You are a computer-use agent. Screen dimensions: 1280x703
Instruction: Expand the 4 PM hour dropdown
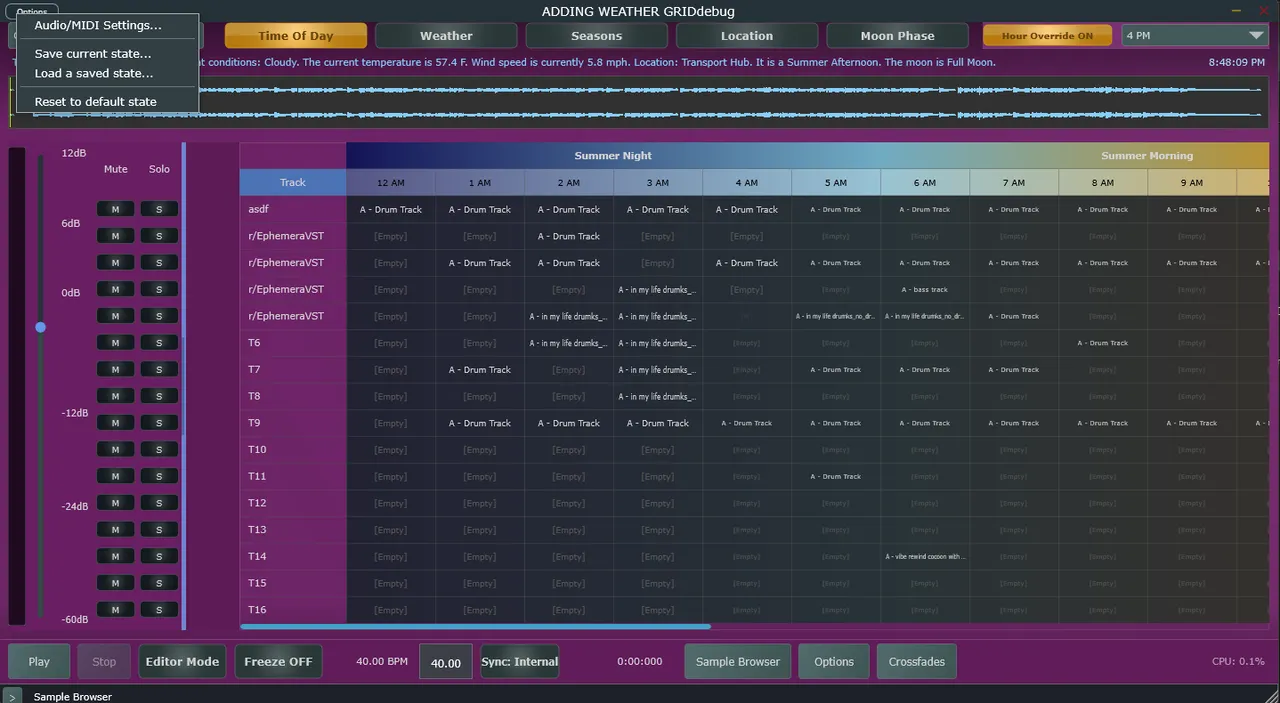pyautogui.click(x=1194, y=36)
